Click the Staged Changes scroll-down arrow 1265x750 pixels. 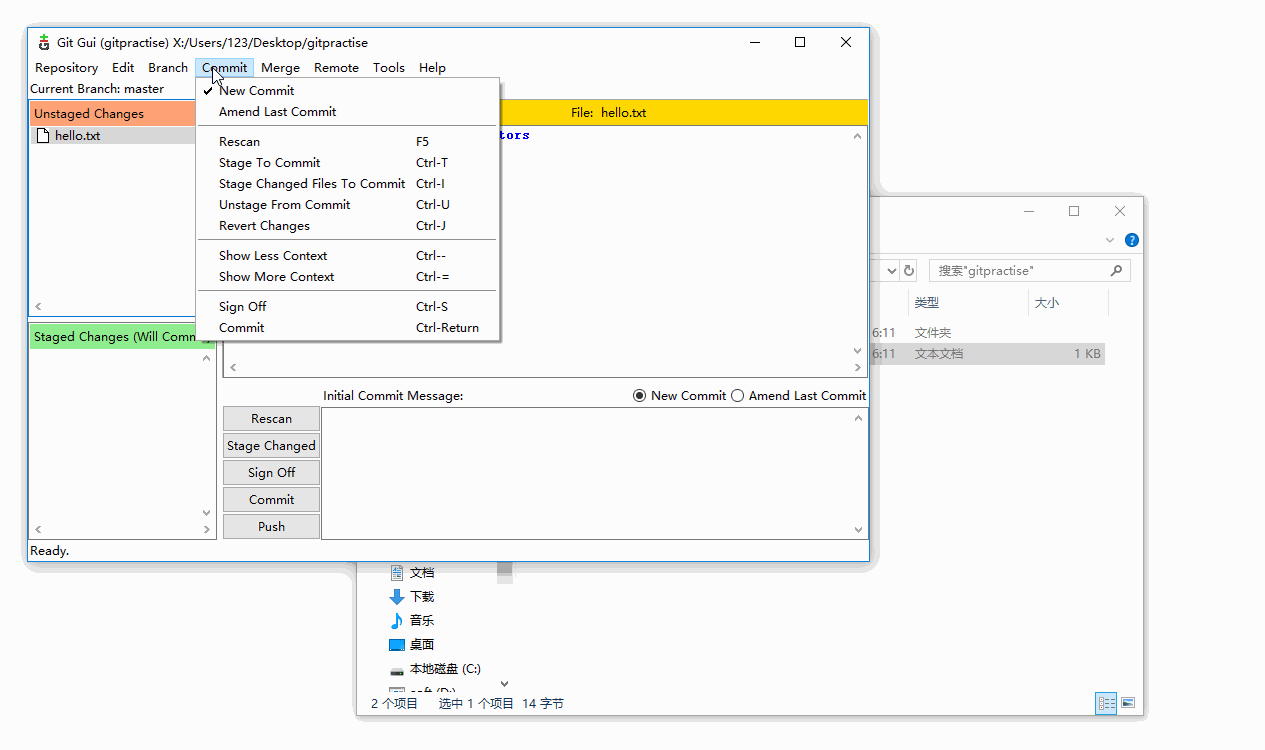pos(208,514)
